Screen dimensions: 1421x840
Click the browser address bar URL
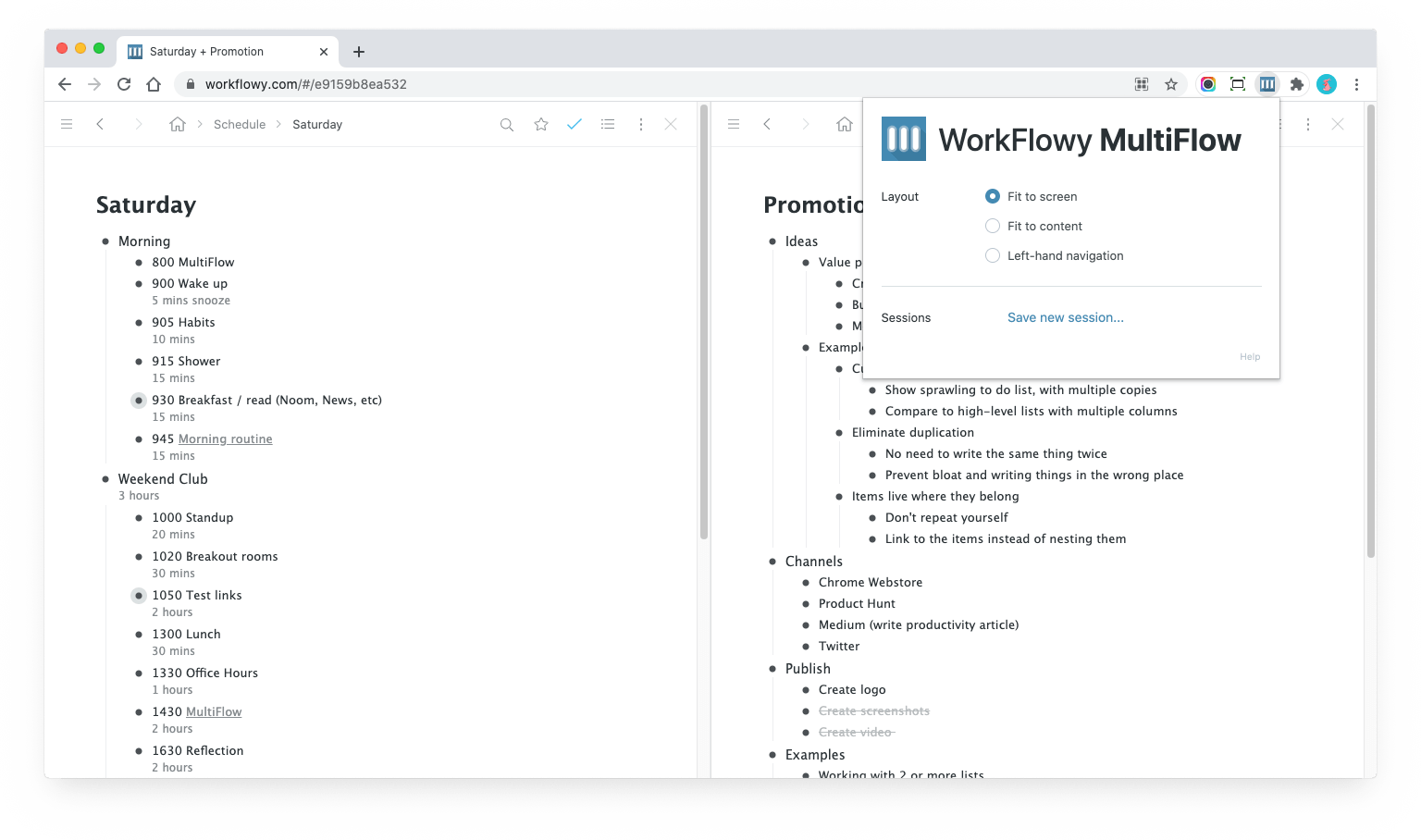(x=305, y=84)
